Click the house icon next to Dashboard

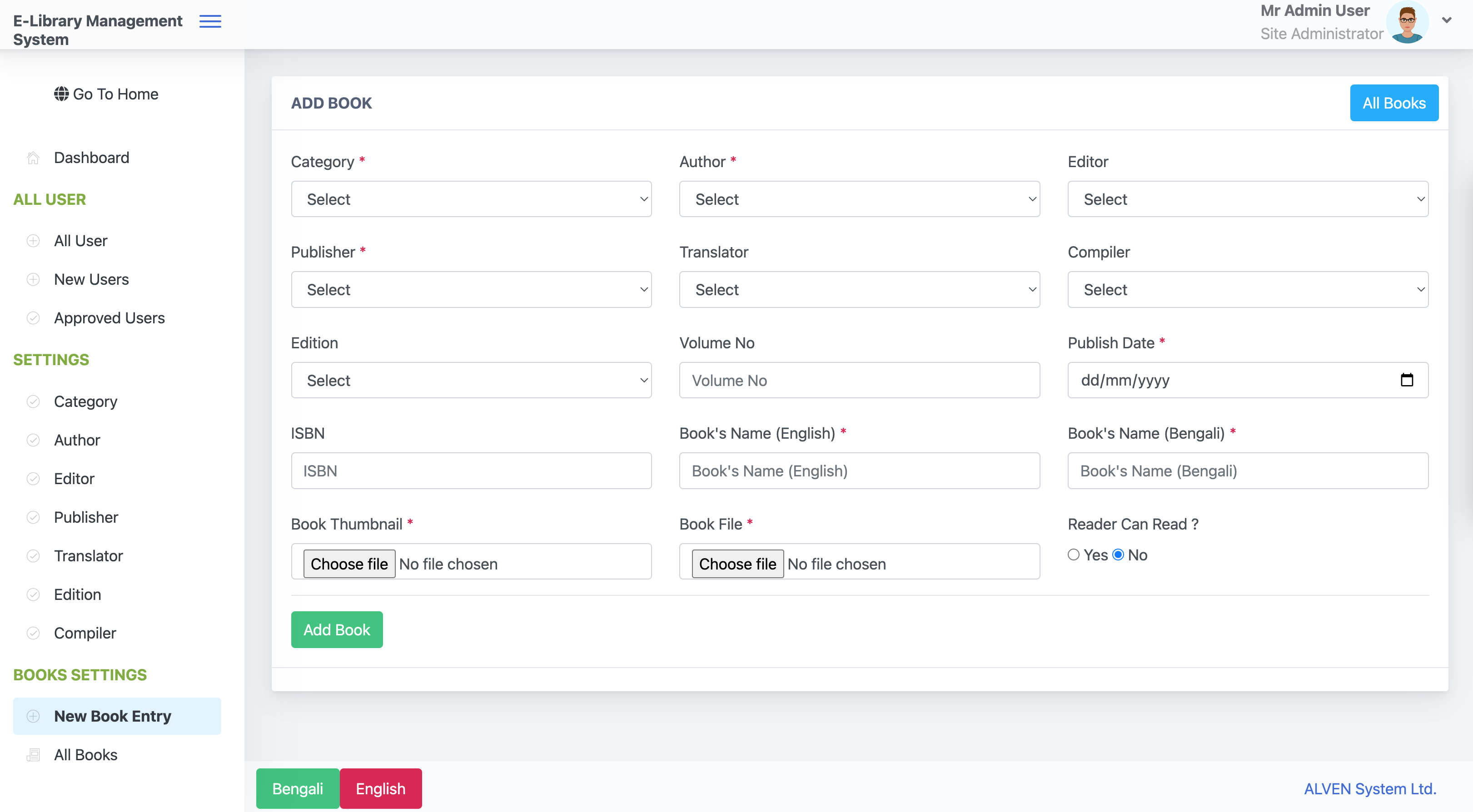pyautogui.click(x=33, y=158)
